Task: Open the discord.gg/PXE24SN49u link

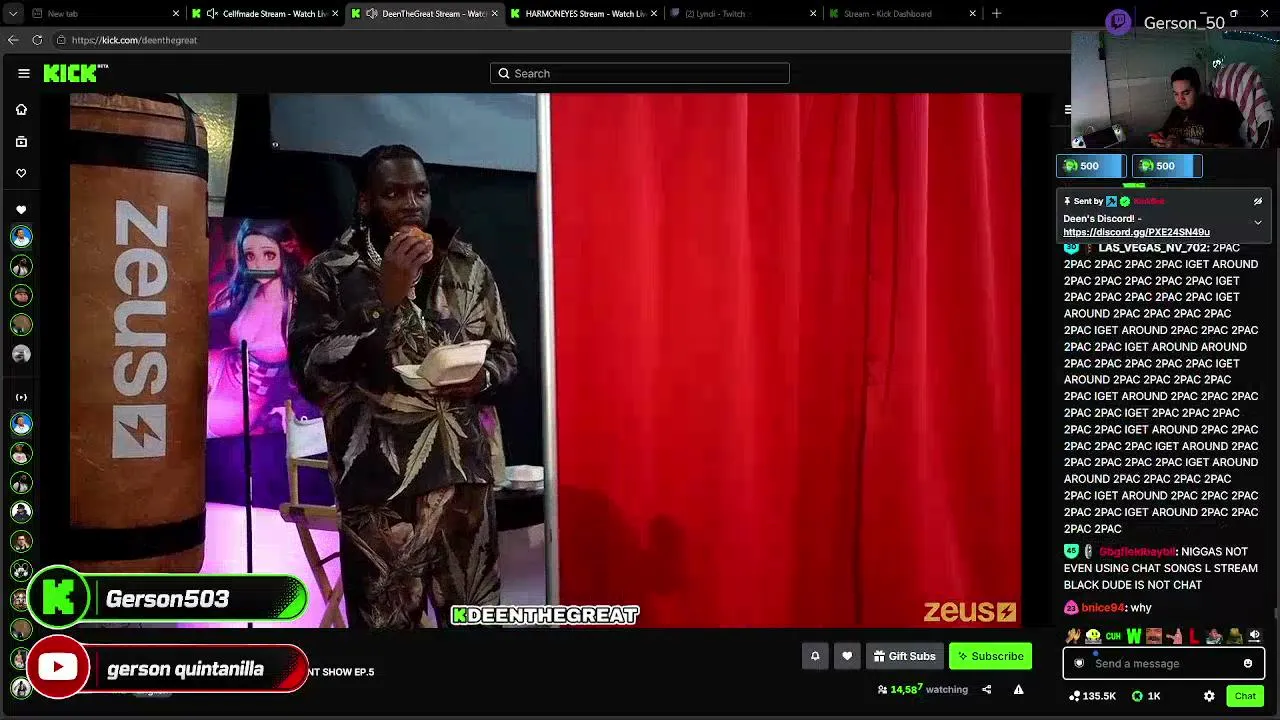Action: point(1136,232)
